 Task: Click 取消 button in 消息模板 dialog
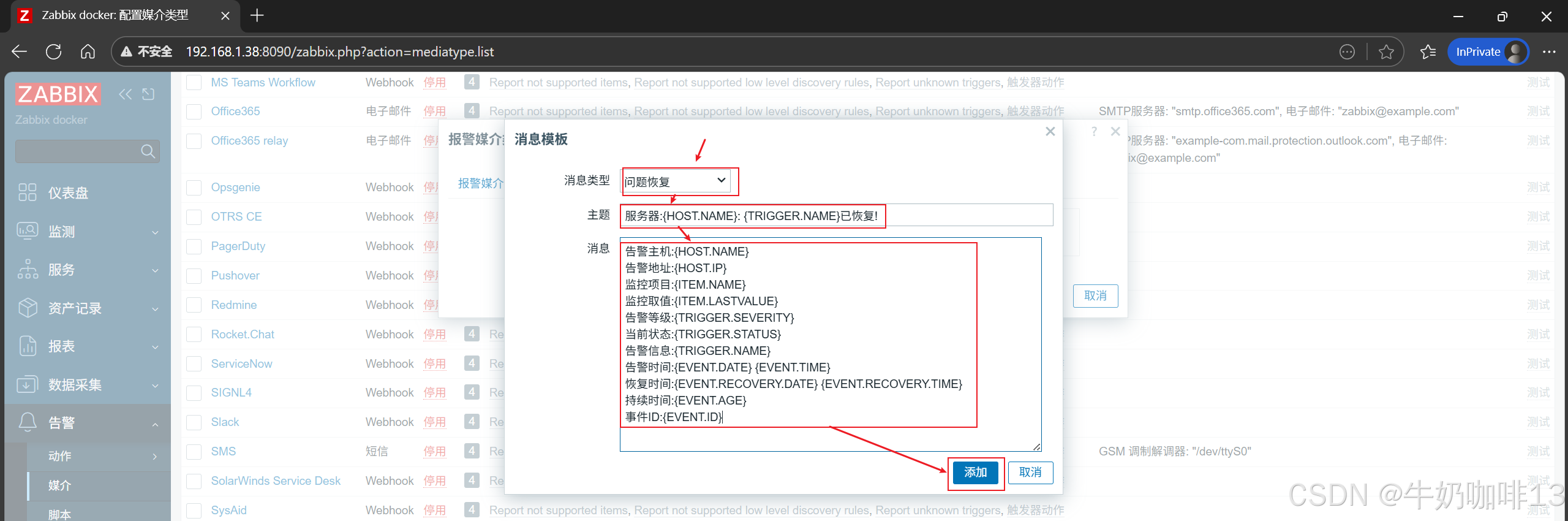(x=1030, y=473)
